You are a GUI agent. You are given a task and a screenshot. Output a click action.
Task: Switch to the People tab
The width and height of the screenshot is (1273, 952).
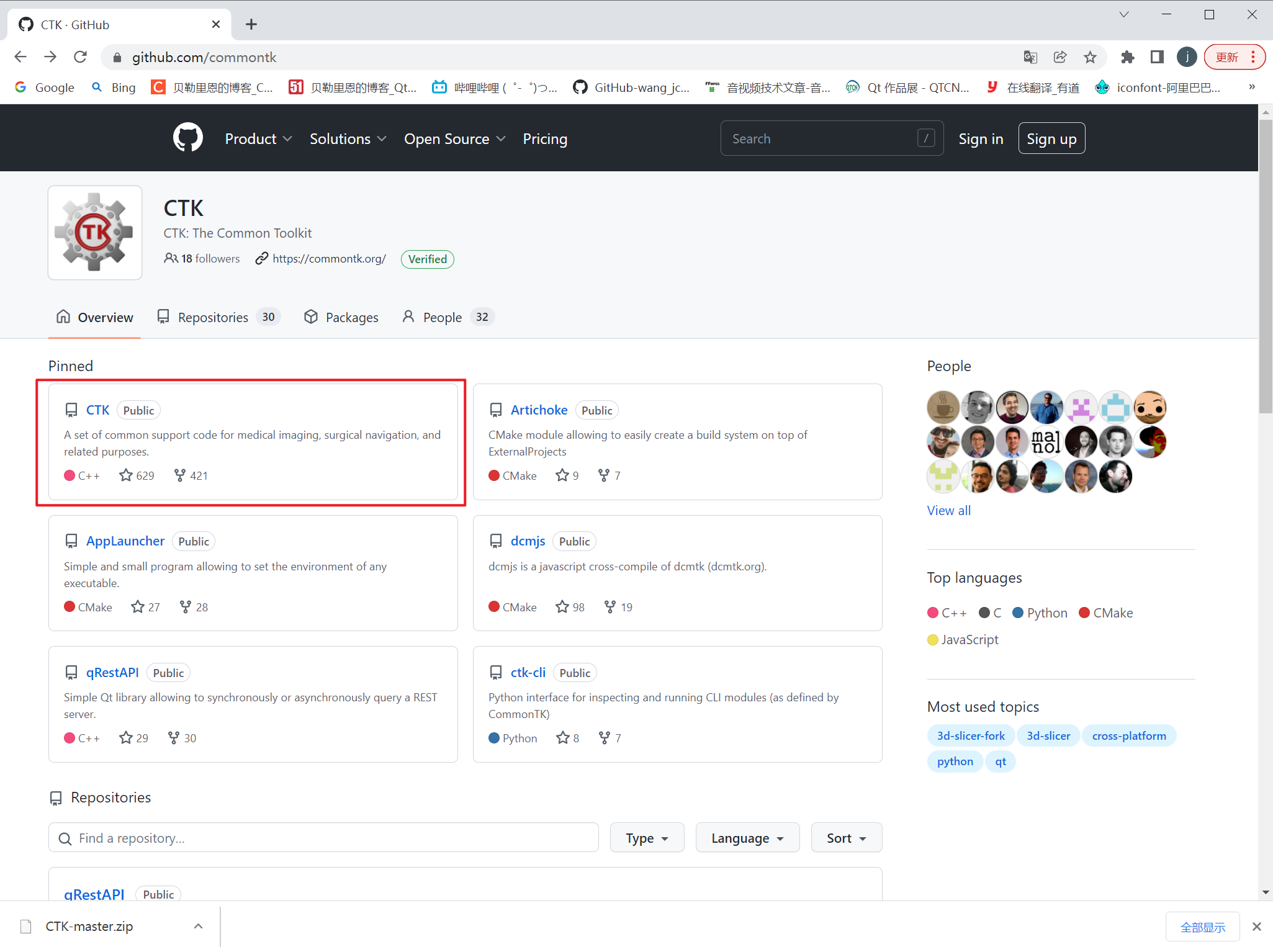pos(448,317)
